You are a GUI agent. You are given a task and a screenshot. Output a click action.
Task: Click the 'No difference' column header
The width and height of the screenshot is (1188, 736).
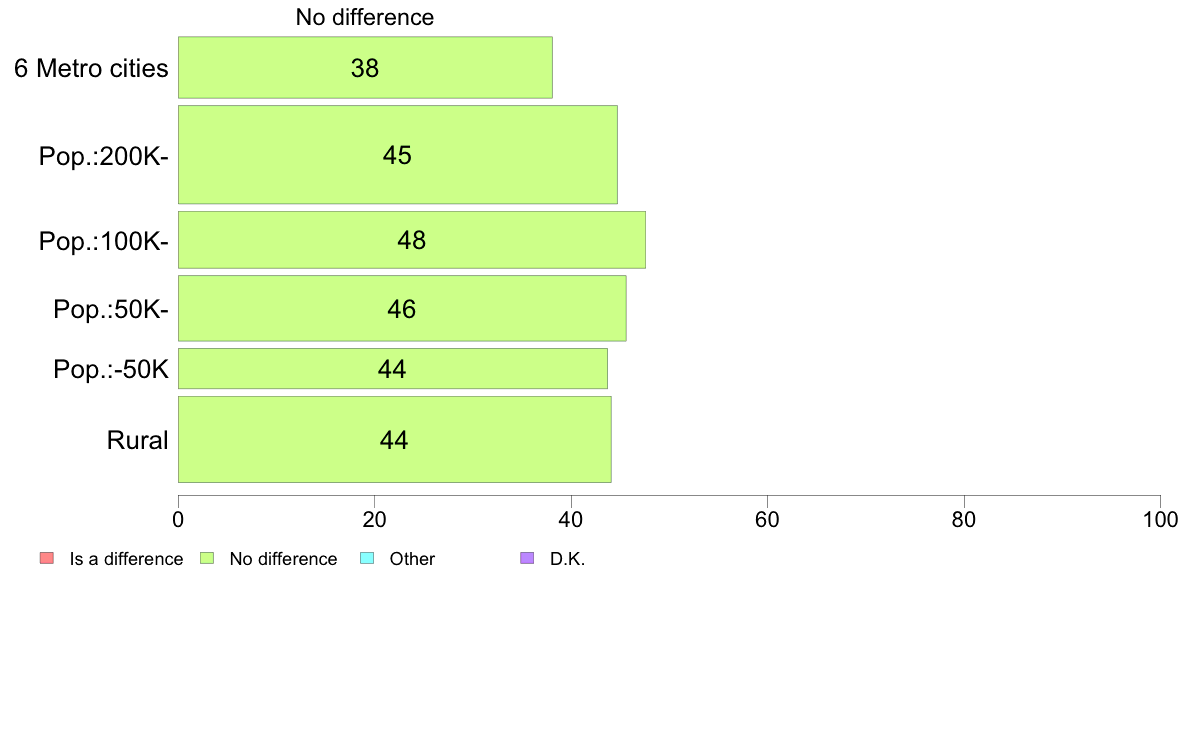point(364,17)
